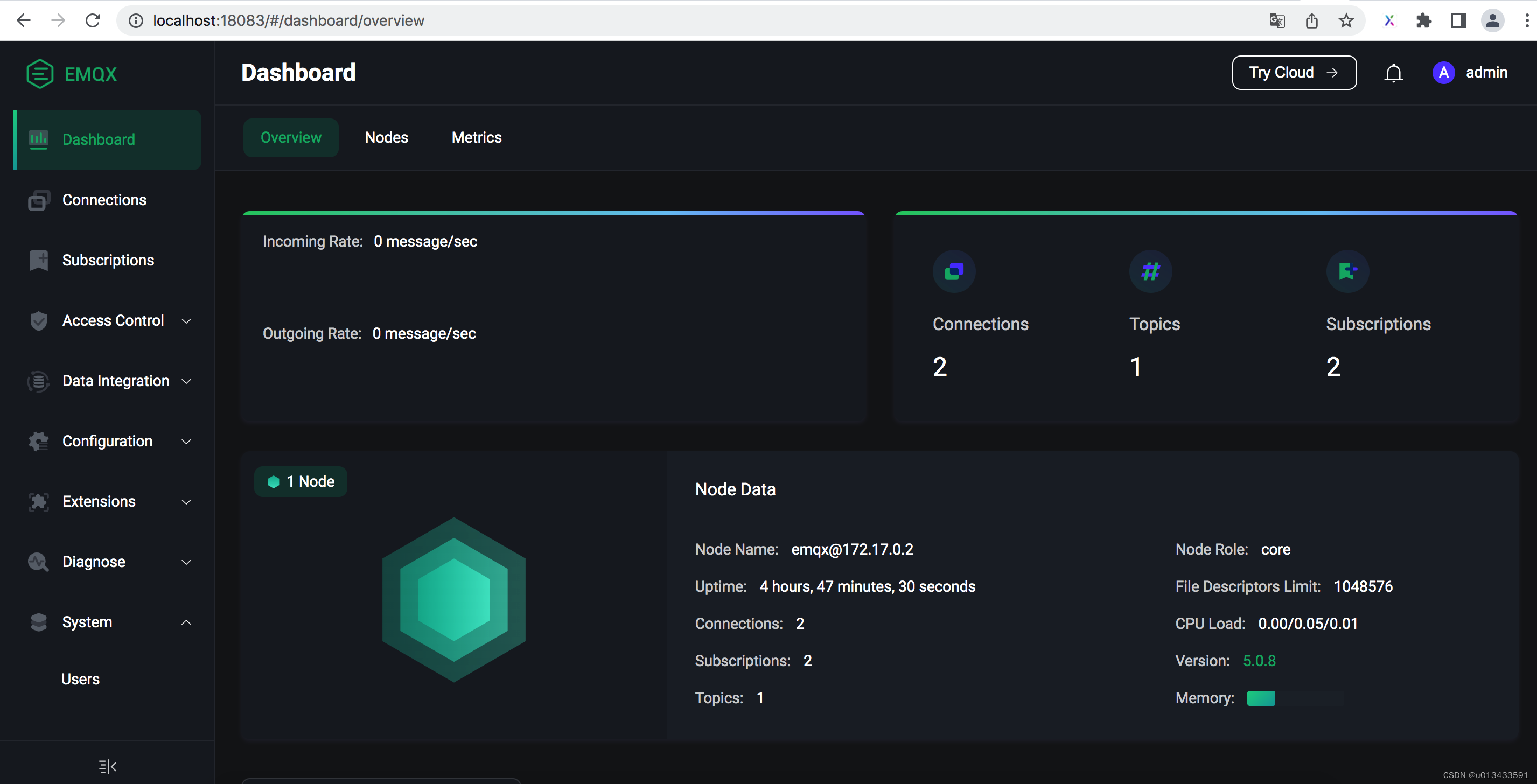Click the Connections card icon

click(954, 271)
